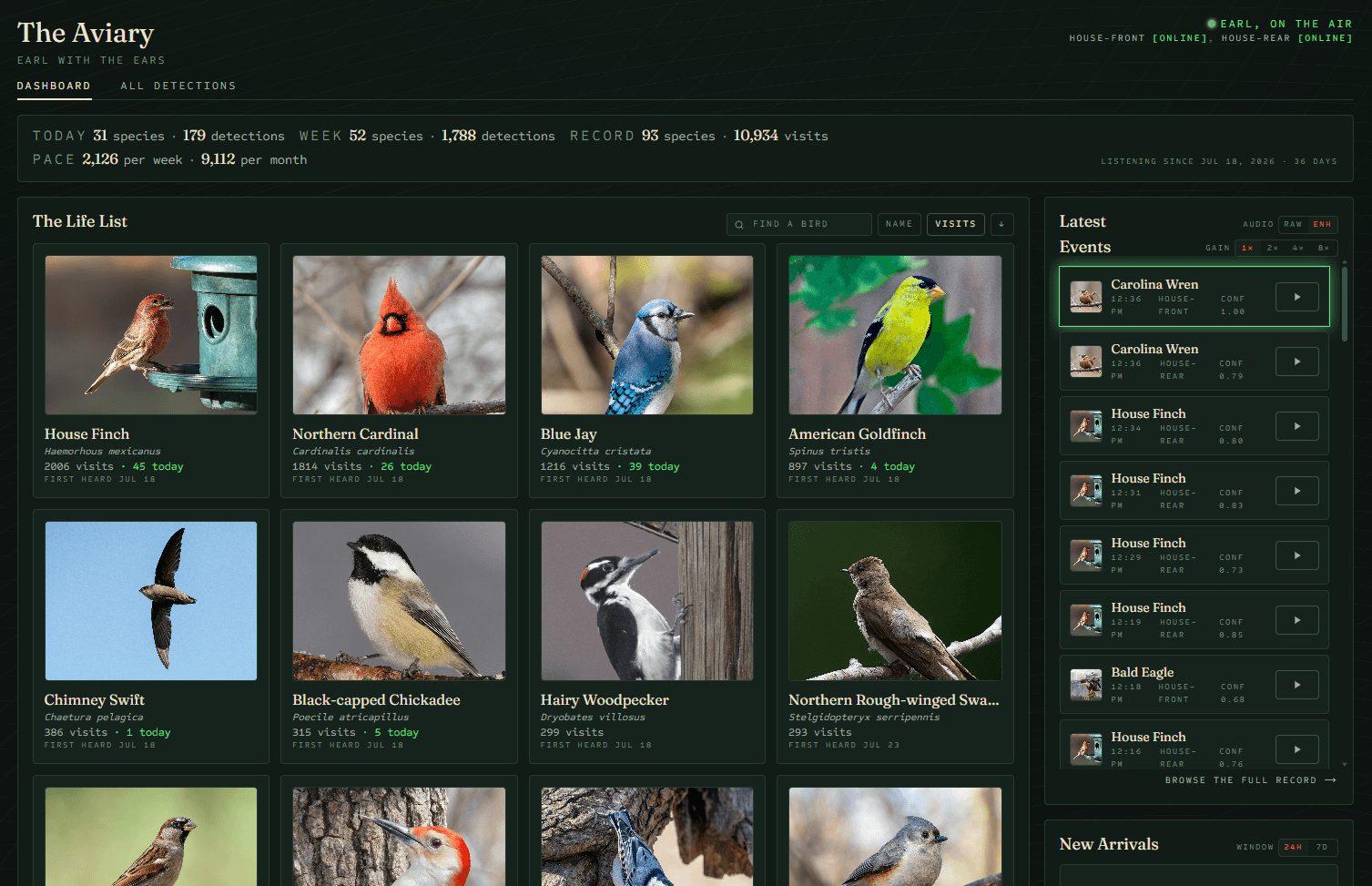Viewport: 1372px width, 886px height.
Task: Click the "10,934 visits" record stat
Action: 780,136
